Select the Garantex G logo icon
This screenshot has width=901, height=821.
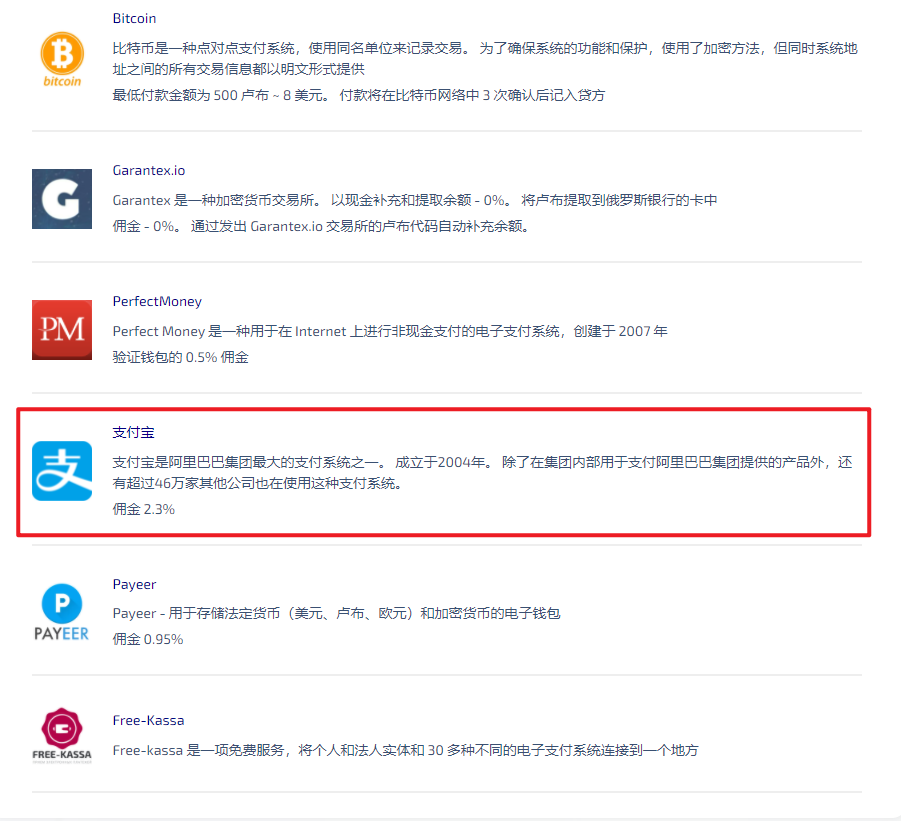[x=62, y=199]
